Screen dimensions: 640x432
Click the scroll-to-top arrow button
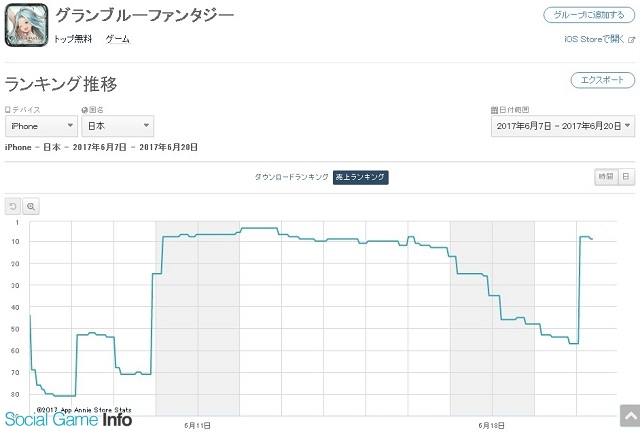click(630, 416)
